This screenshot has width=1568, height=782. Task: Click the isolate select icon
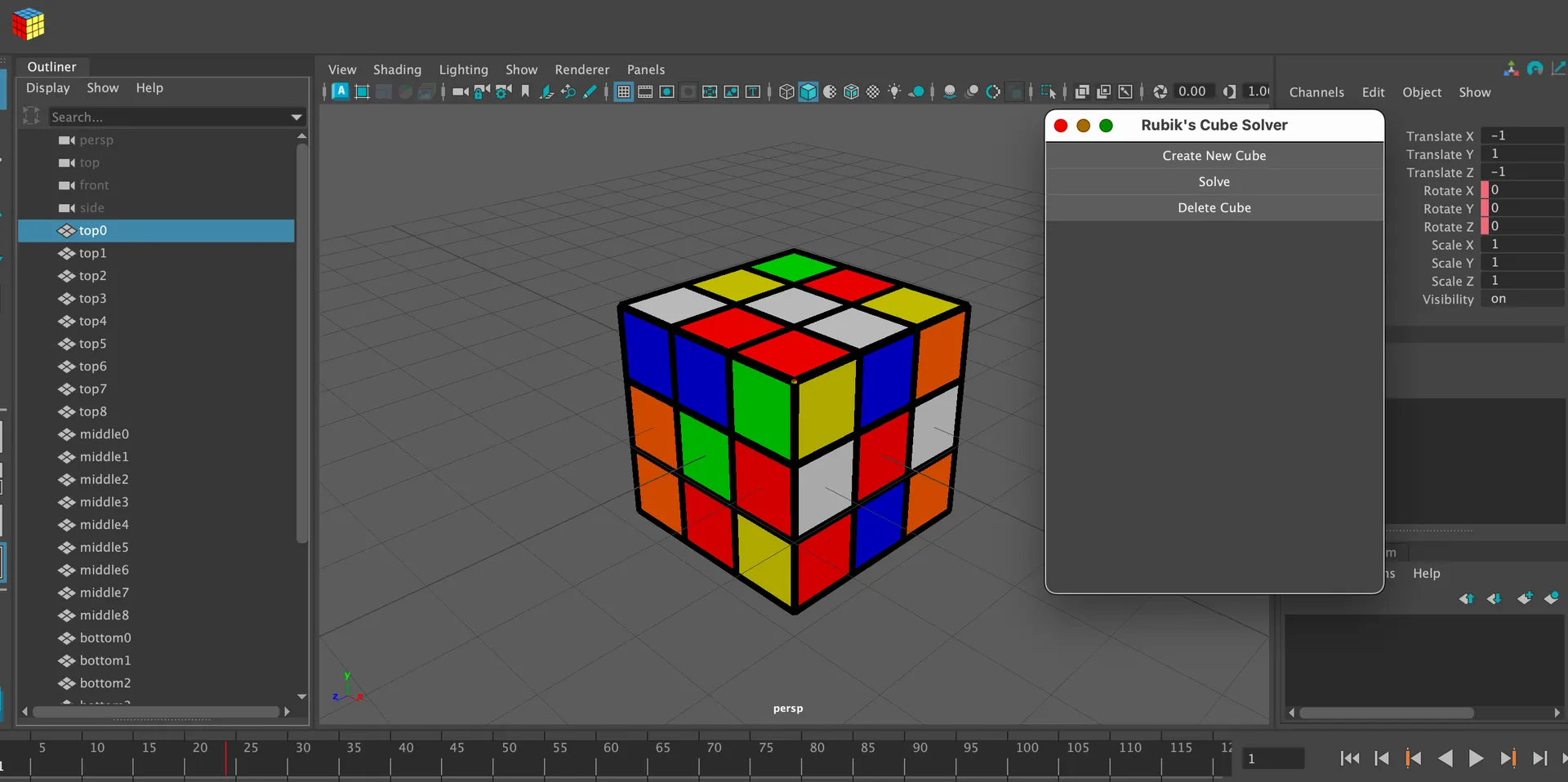pyautogui.click(x=1049, y=92)
